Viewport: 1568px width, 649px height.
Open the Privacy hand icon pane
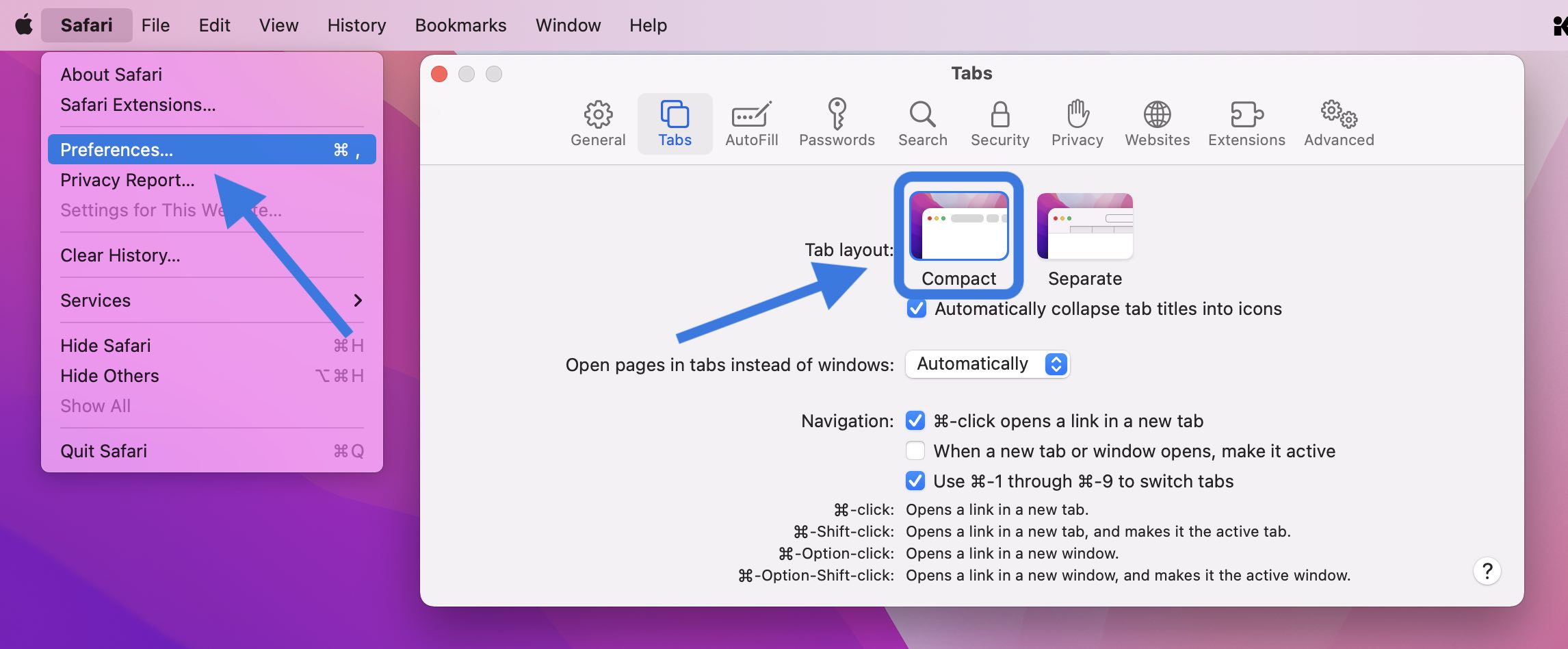[1077, 124]
